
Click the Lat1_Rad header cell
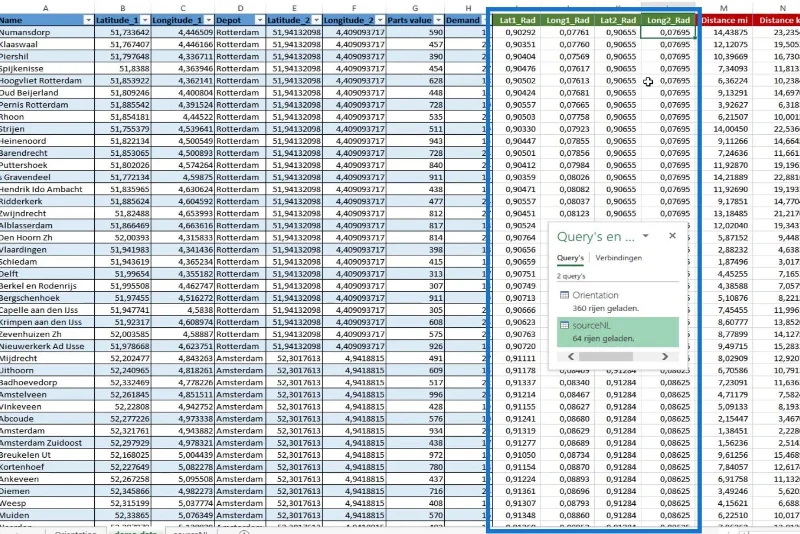[x=517, y=20]
